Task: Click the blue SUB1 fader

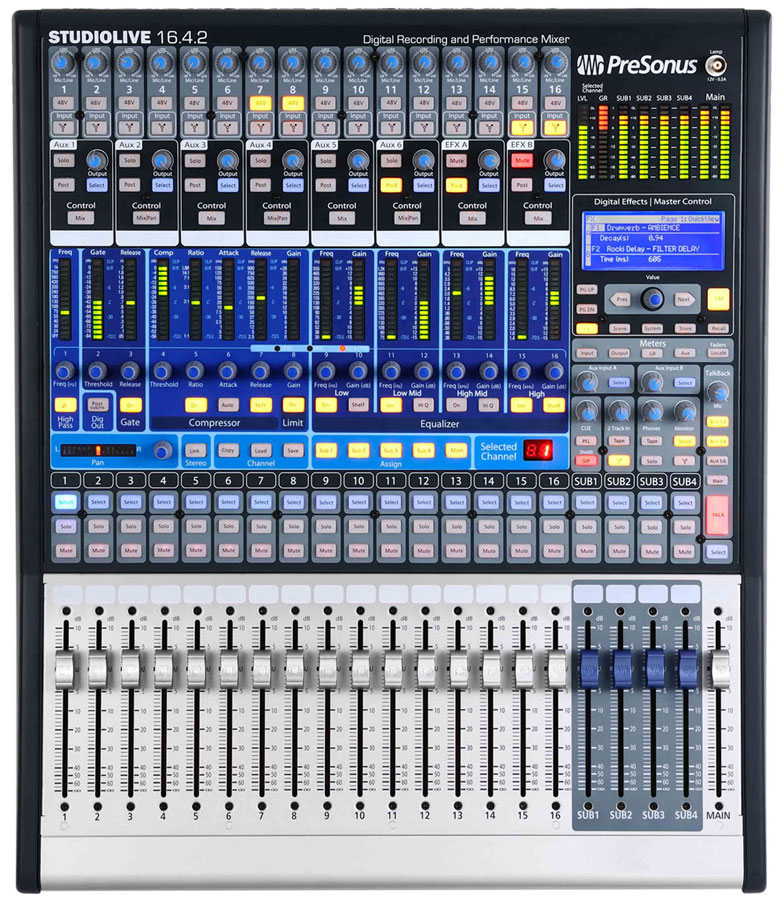Action: pyautogui.click(x=588, y=669)
